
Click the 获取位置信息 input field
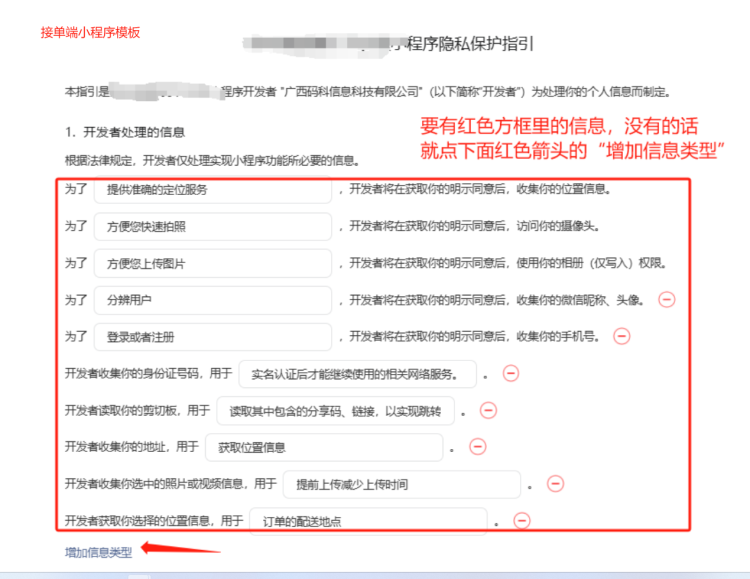[323, 447]
